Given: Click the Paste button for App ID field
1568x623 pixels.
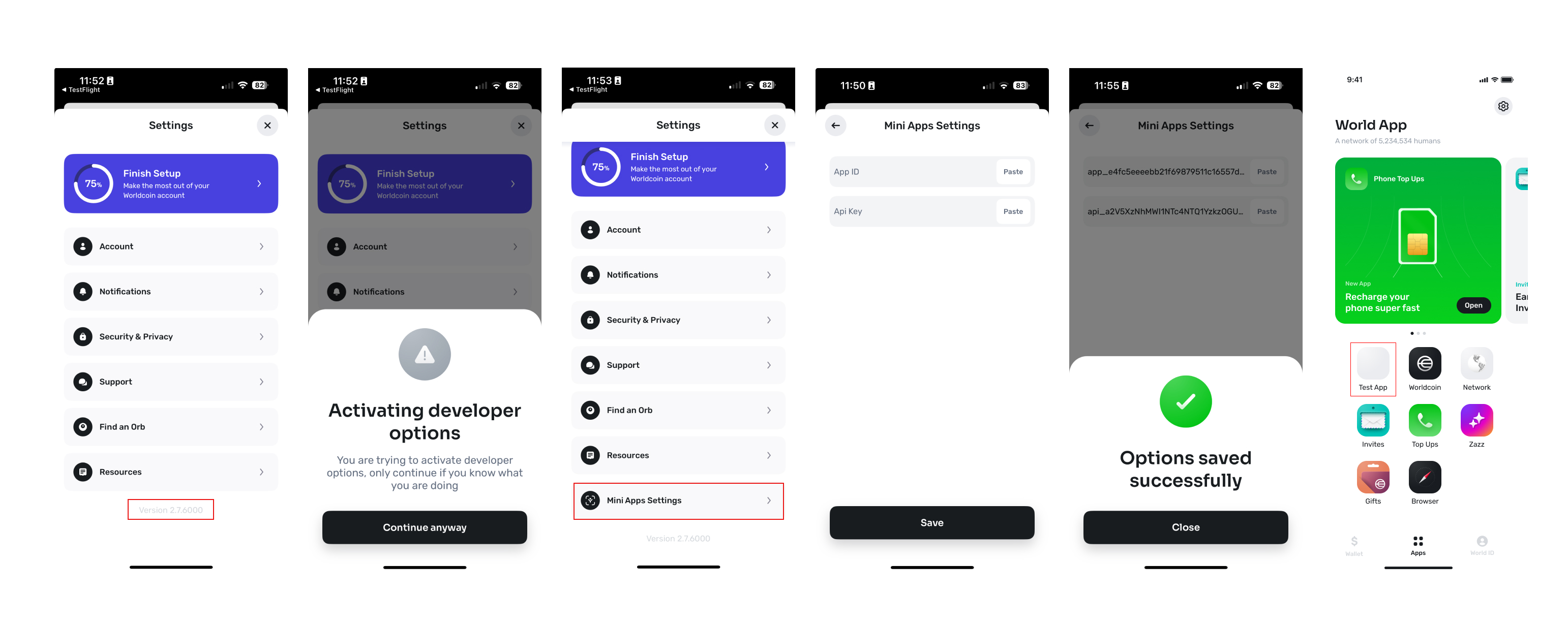Looking at the screenshot, I should coord(1014,171).
